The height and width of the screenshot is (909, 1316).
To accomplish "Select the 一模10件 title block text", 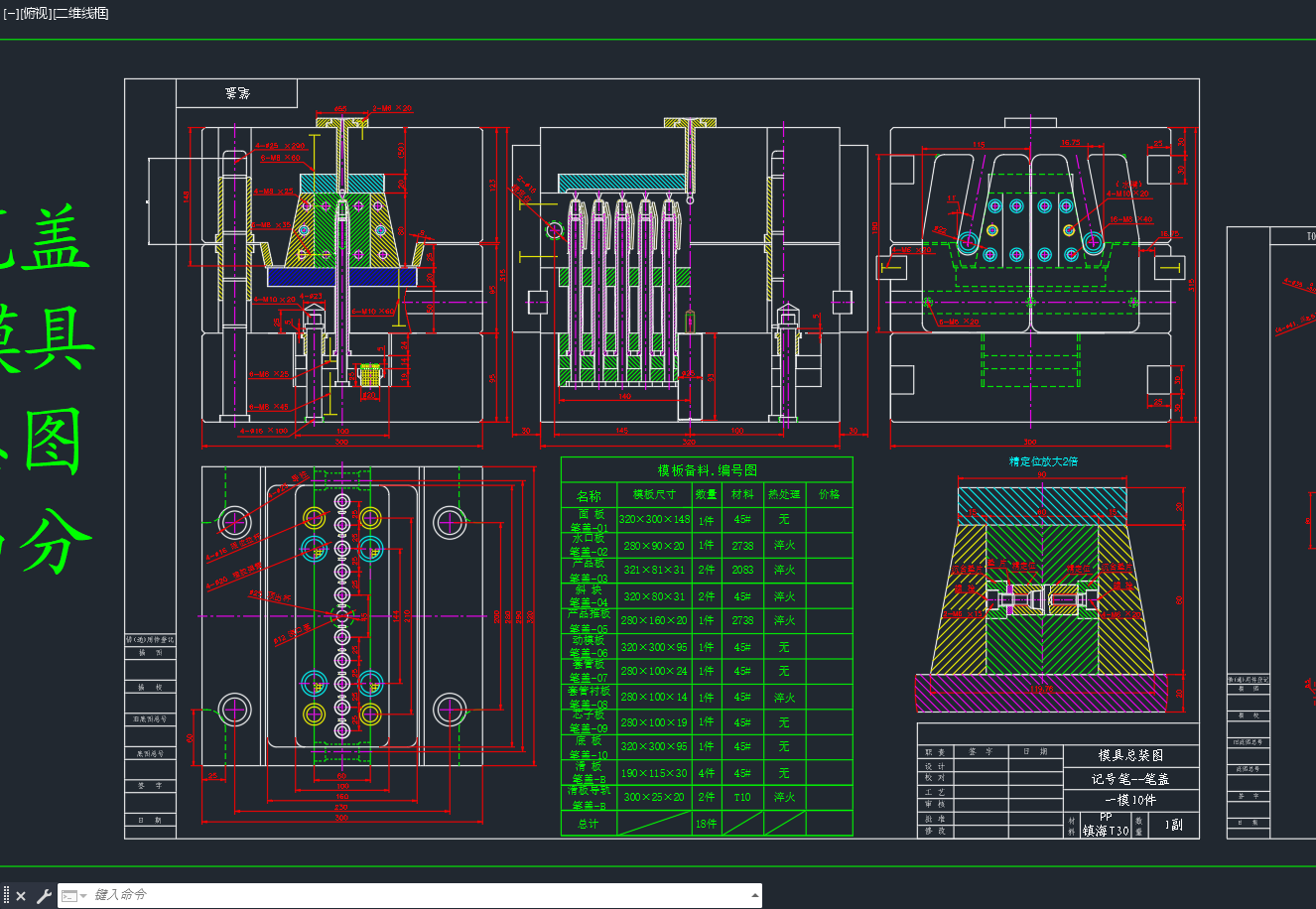I will click(1130, 801).
